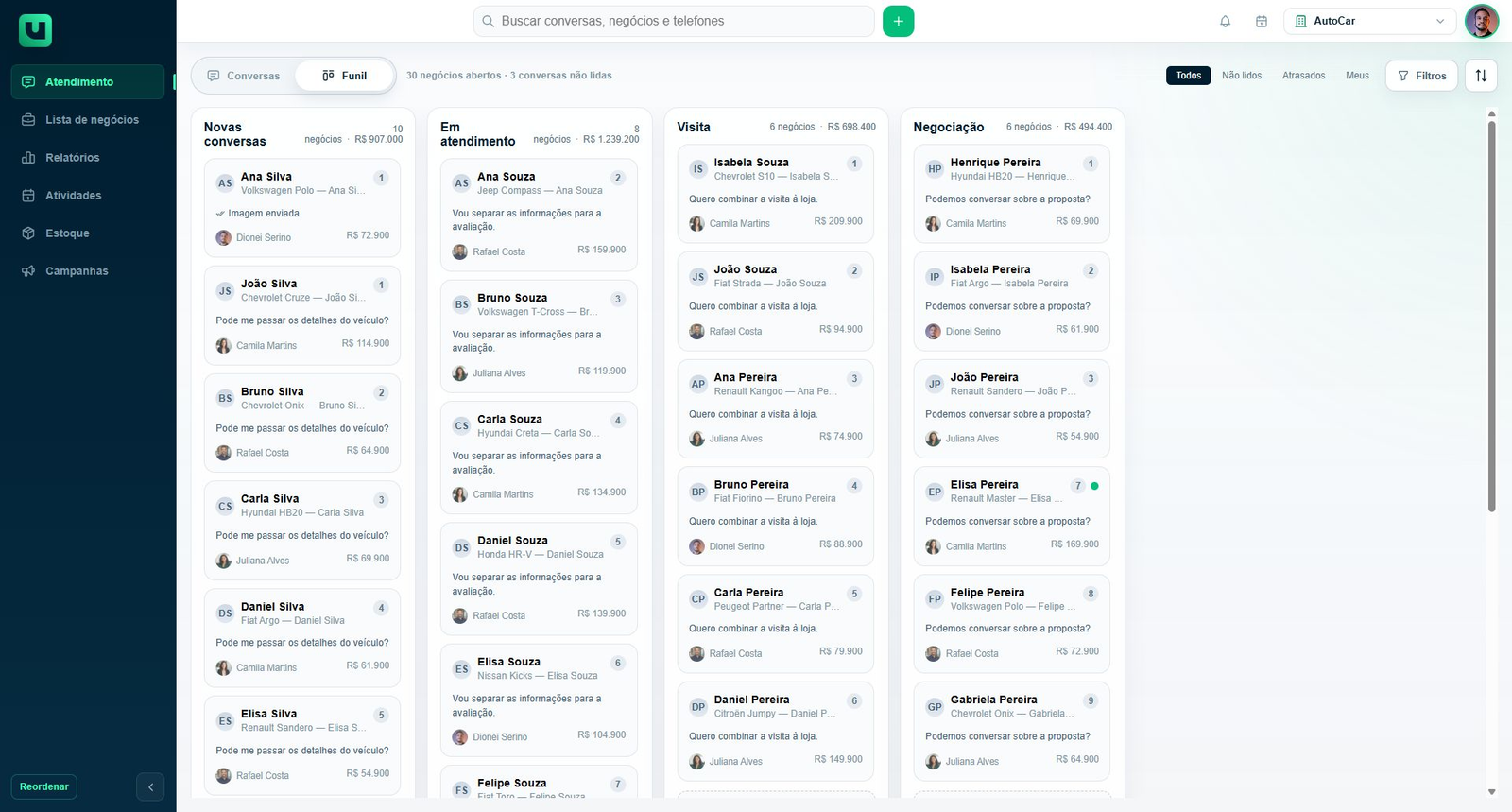Open Atividades in the sidebar
The width and height of the screenshot is (1512, 812).
pos(88,196)
